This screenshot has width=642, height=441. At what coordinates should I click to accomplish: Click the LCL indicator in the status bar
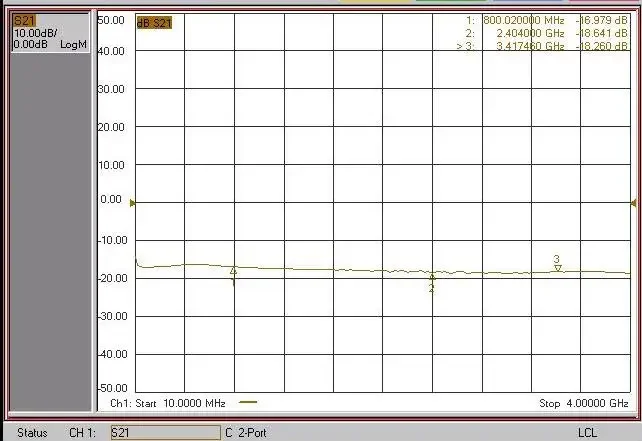[x=588, y=433]
